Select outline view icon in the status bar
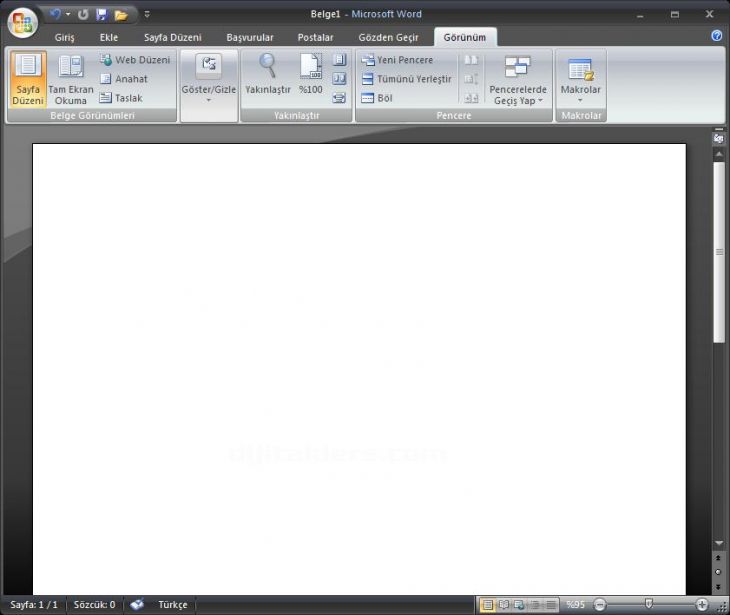Viewport: 730px width, 615px height. pos(535,605)
